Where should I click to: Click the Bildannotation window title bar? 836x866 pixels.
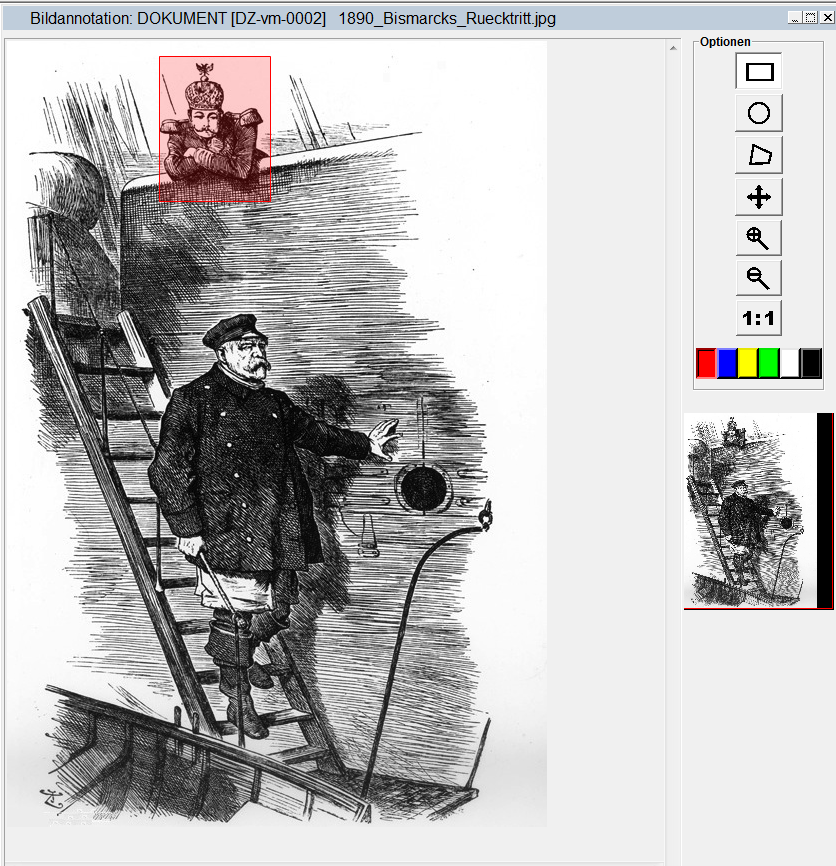pos(400,18)
